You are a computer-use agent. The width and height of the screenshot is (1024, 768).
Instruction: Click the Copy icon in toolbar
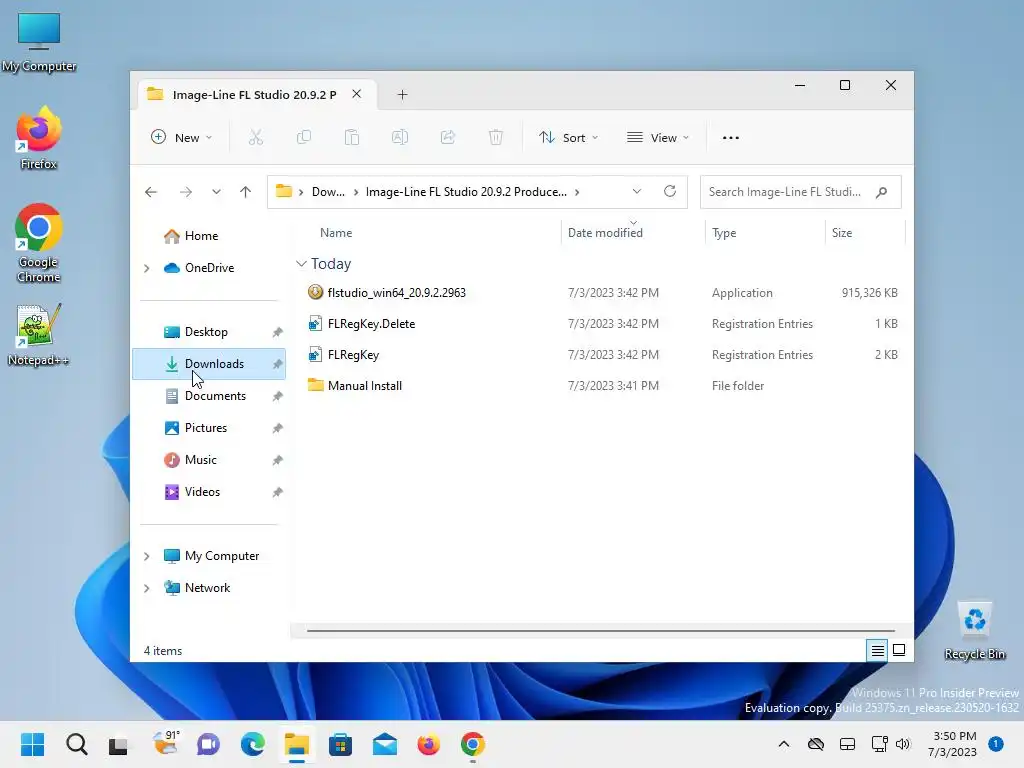[x=304, y=137]
